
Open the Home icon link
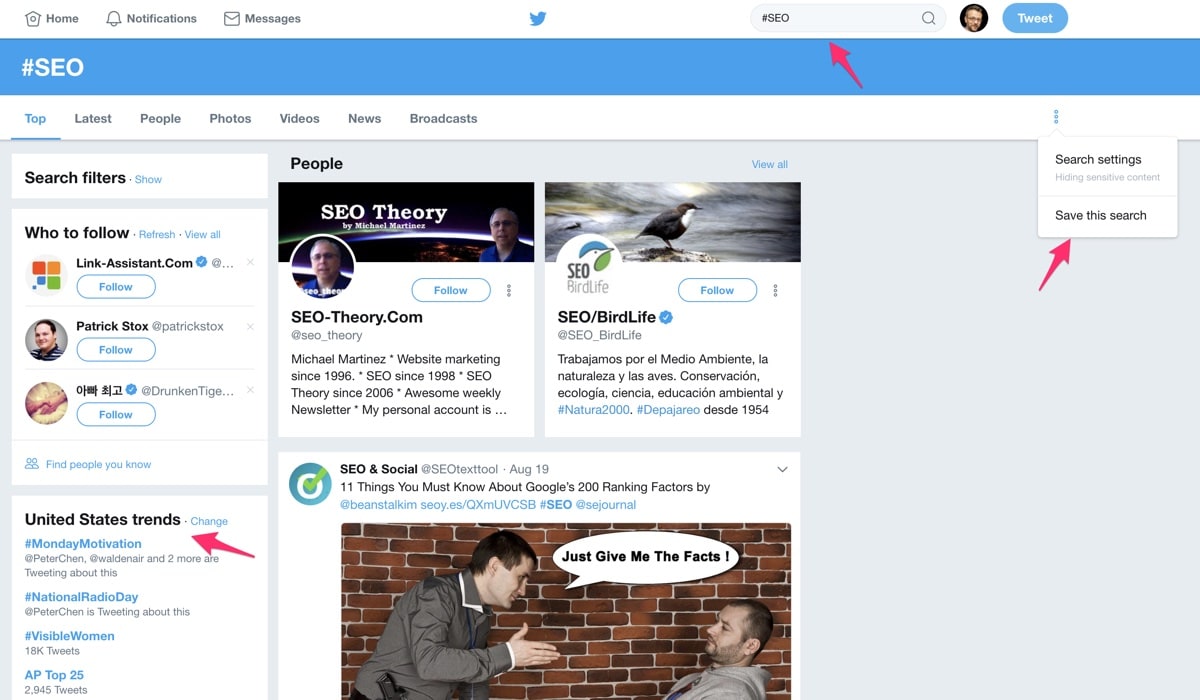coord(33,18)
